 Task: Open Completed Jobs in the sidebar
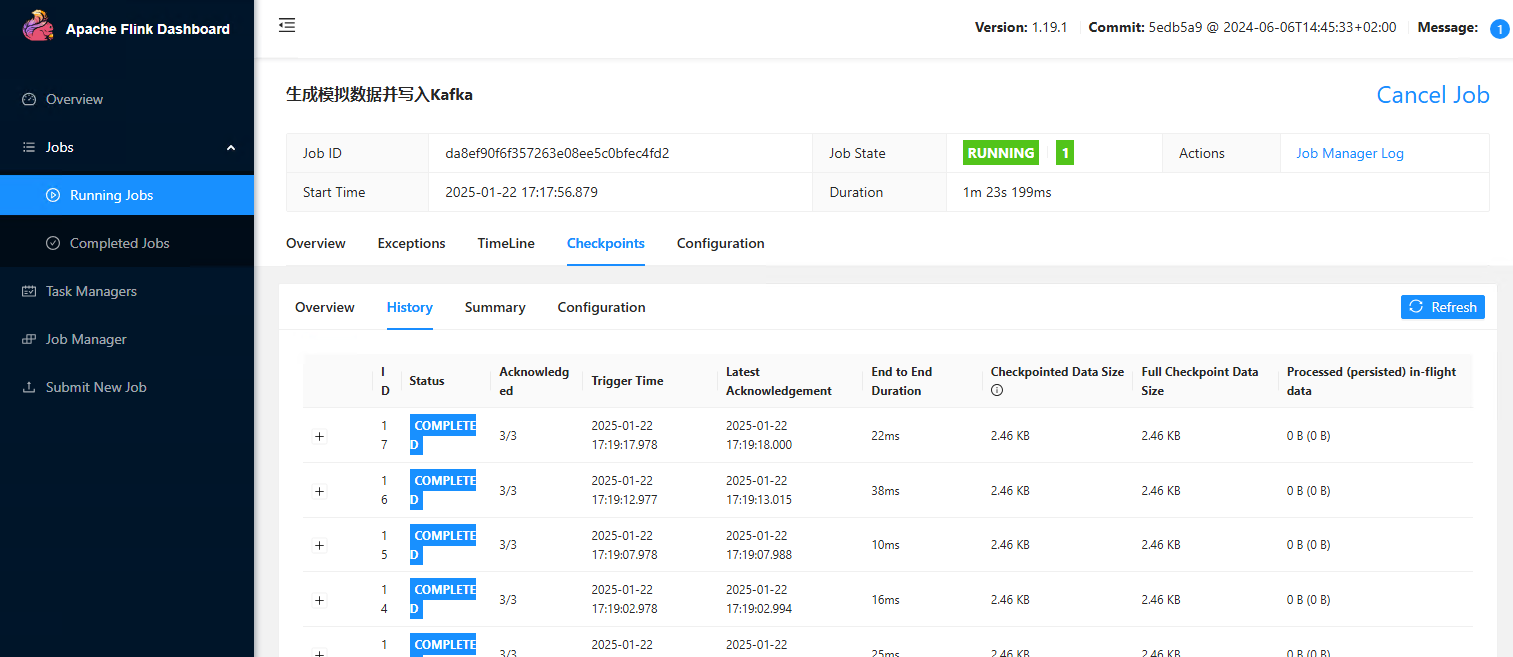(119, 243)
